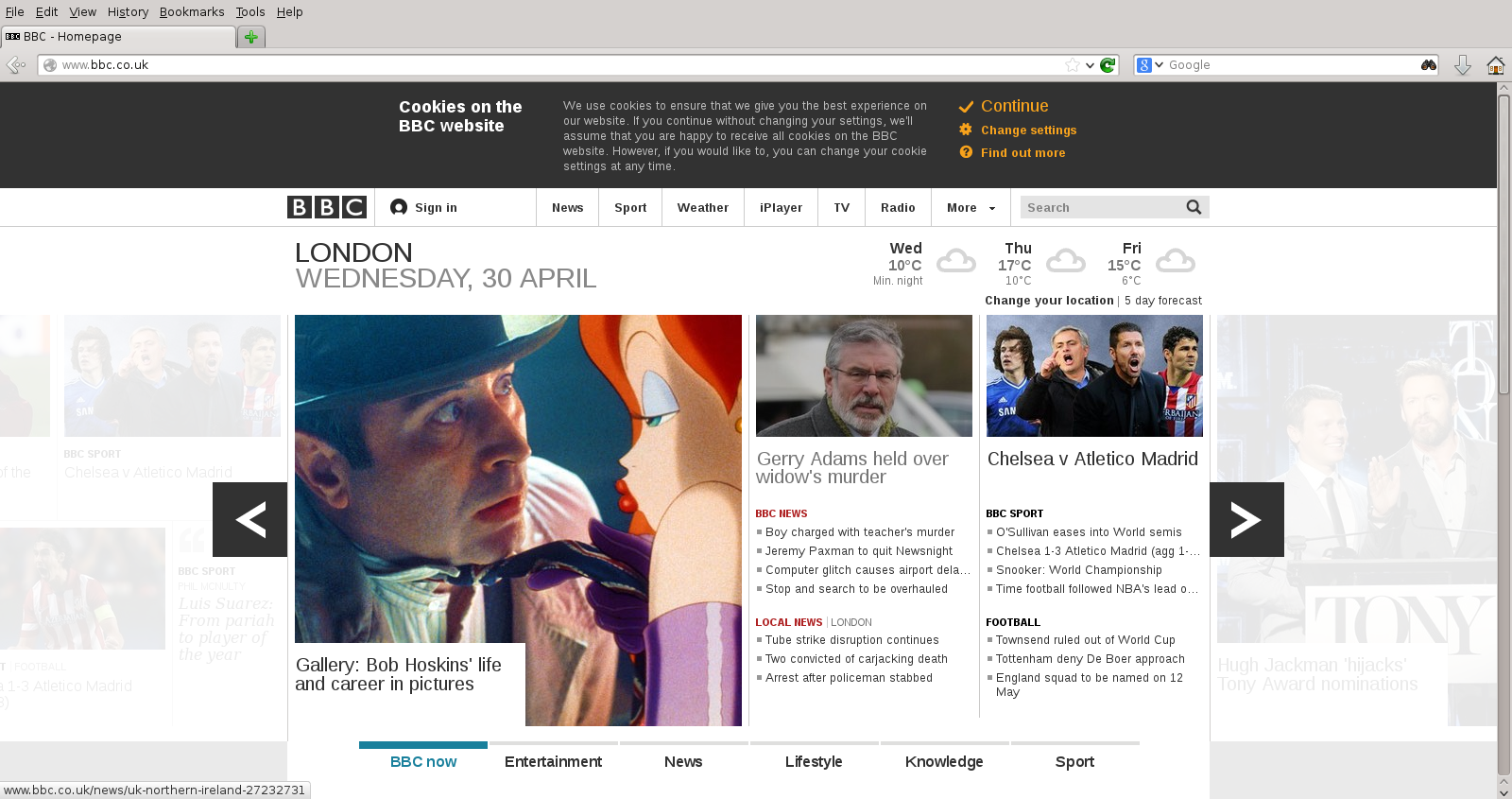Click the browser back arrow button
1512x799 pixels.
15,65
